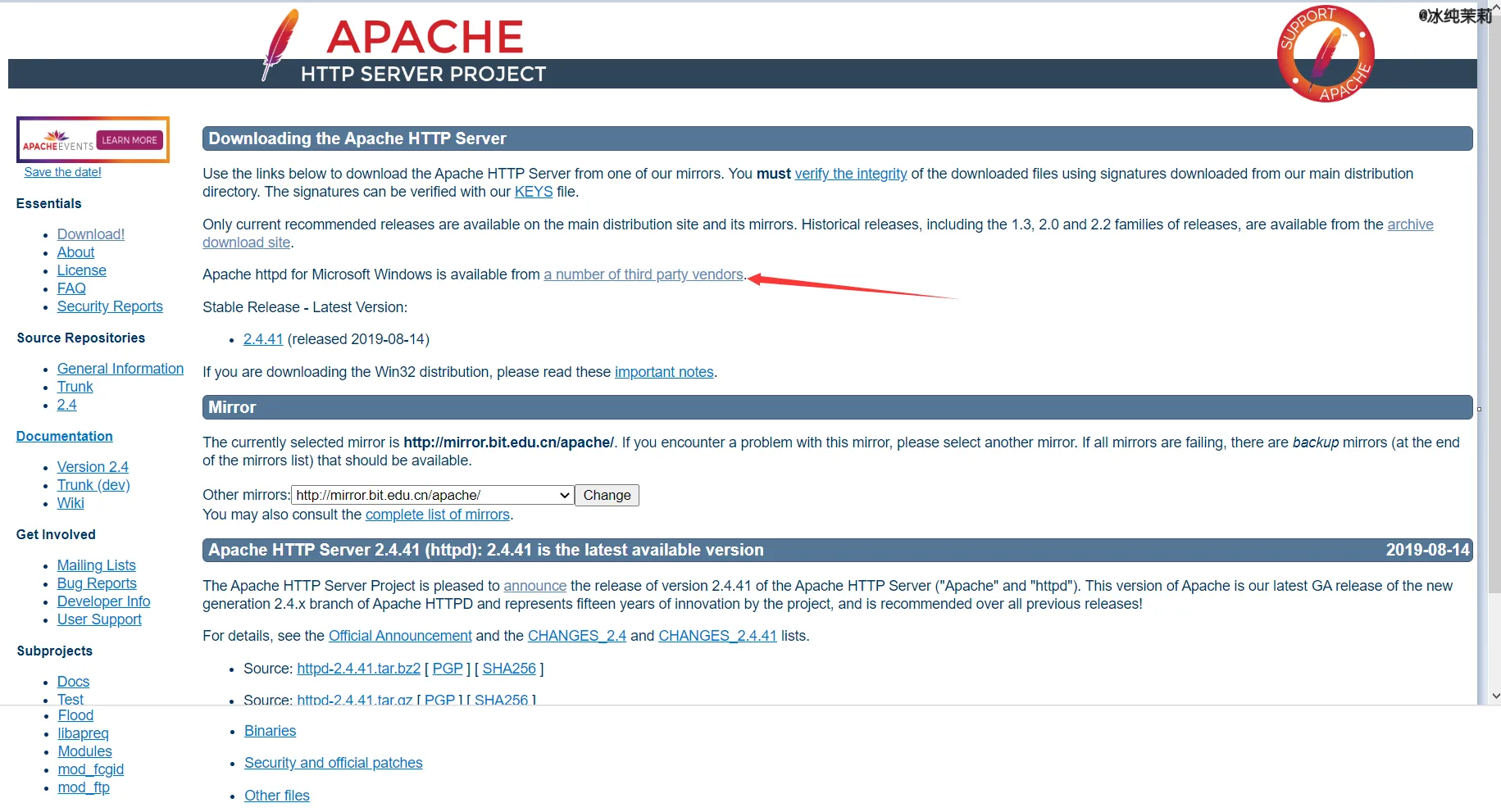Click the Support Apache badge

pyautogui.click(x=1326, y=54)
